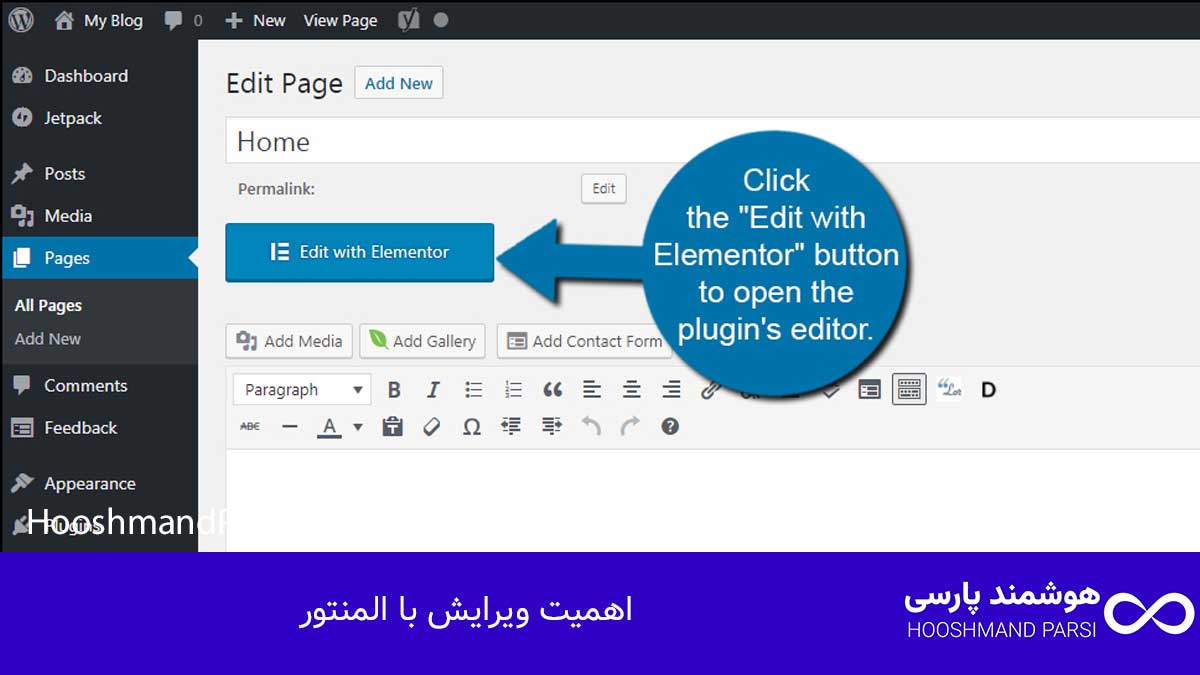Open the All Pages submenu link
Image resolution: width=1200 pixels, height=675 pixels.
pyautogui.click(x=48, y=306)
